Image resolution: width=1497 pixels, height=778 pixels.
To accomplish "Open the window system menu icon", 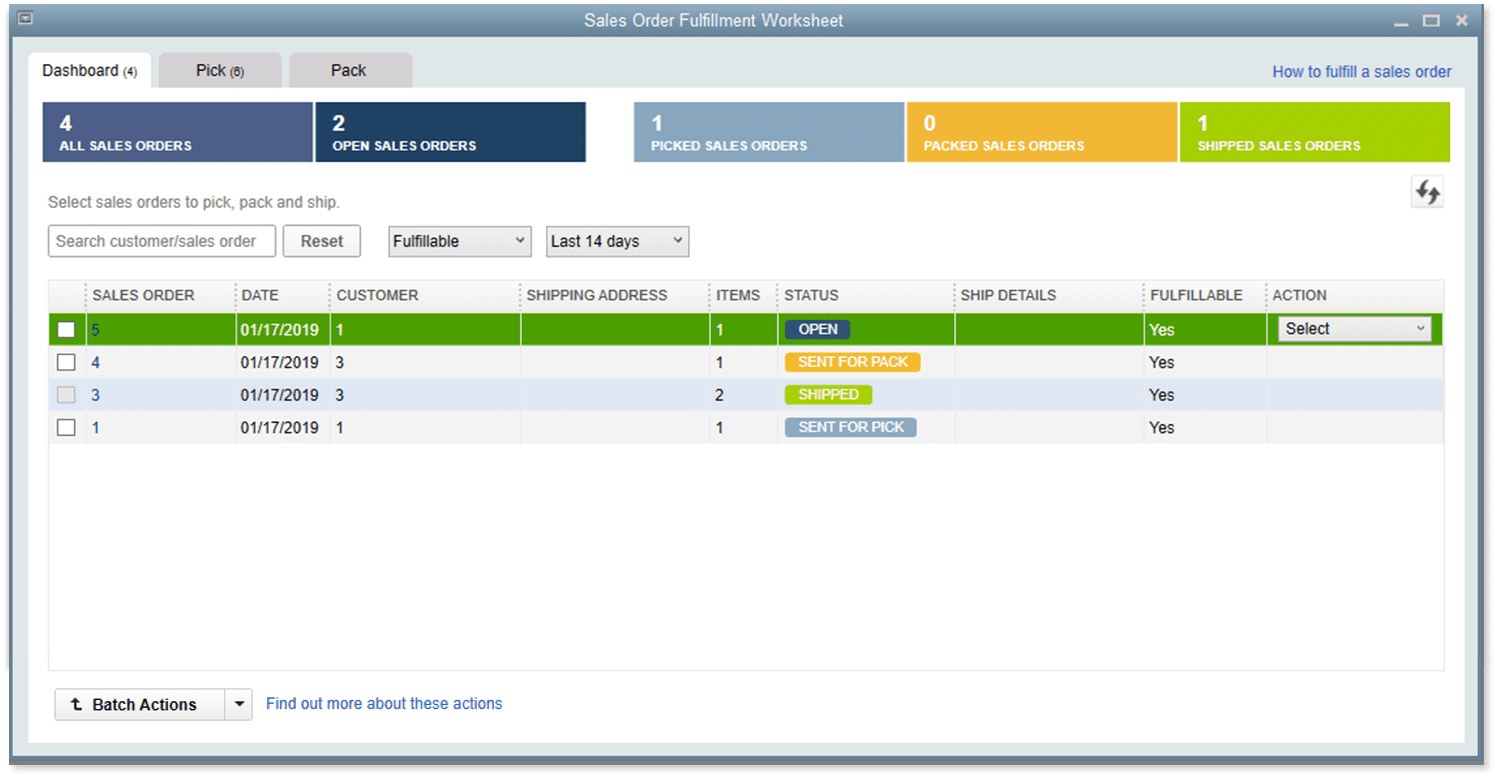I will click(x=26, y=19).
